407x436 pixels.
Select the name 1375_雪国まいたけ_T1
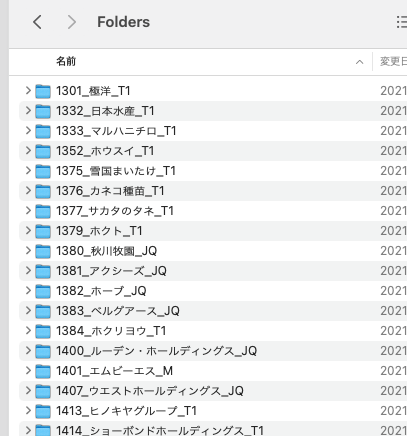[116, 171]
